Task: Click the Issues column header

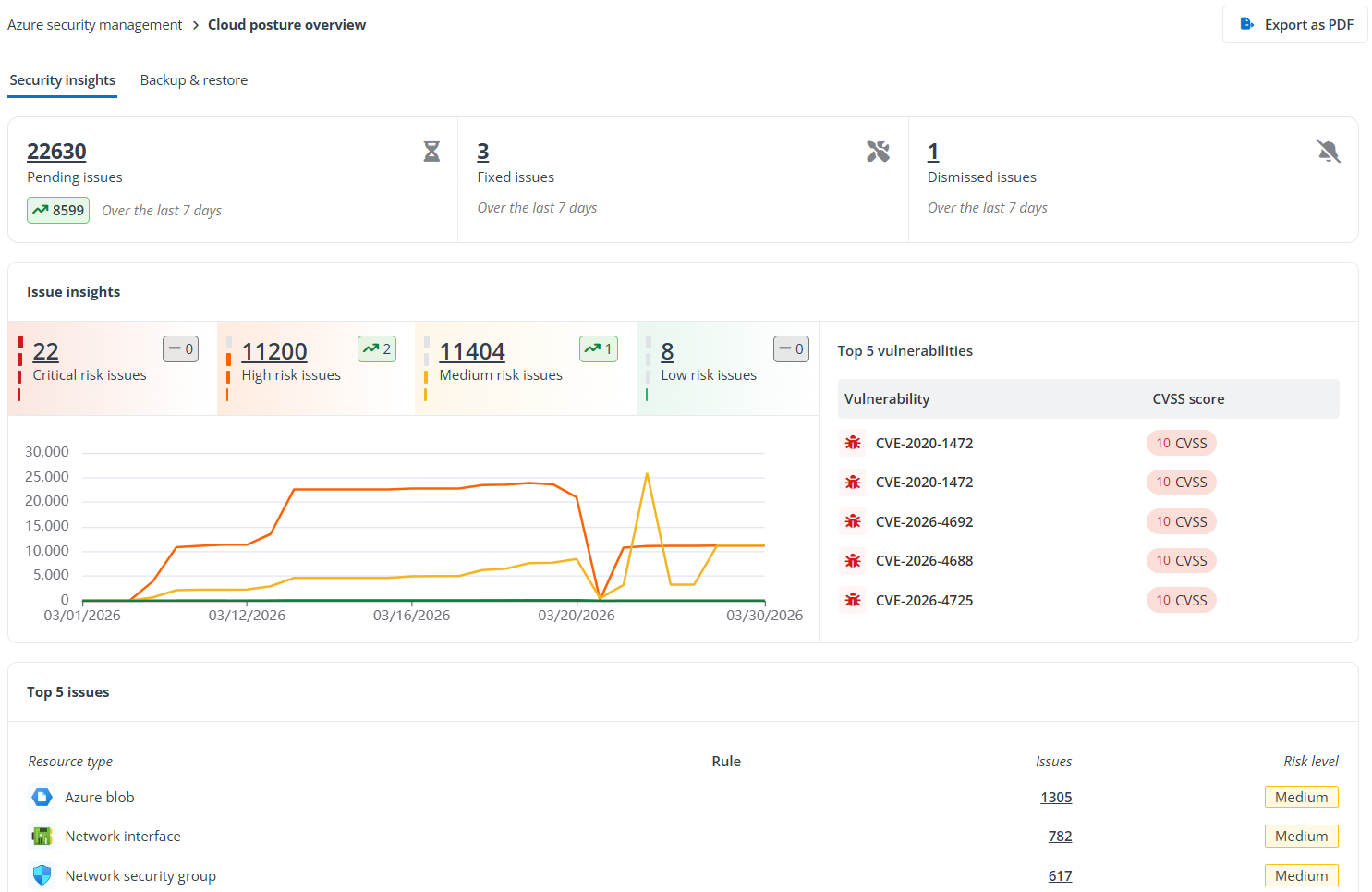Action: click(1053, 762)
